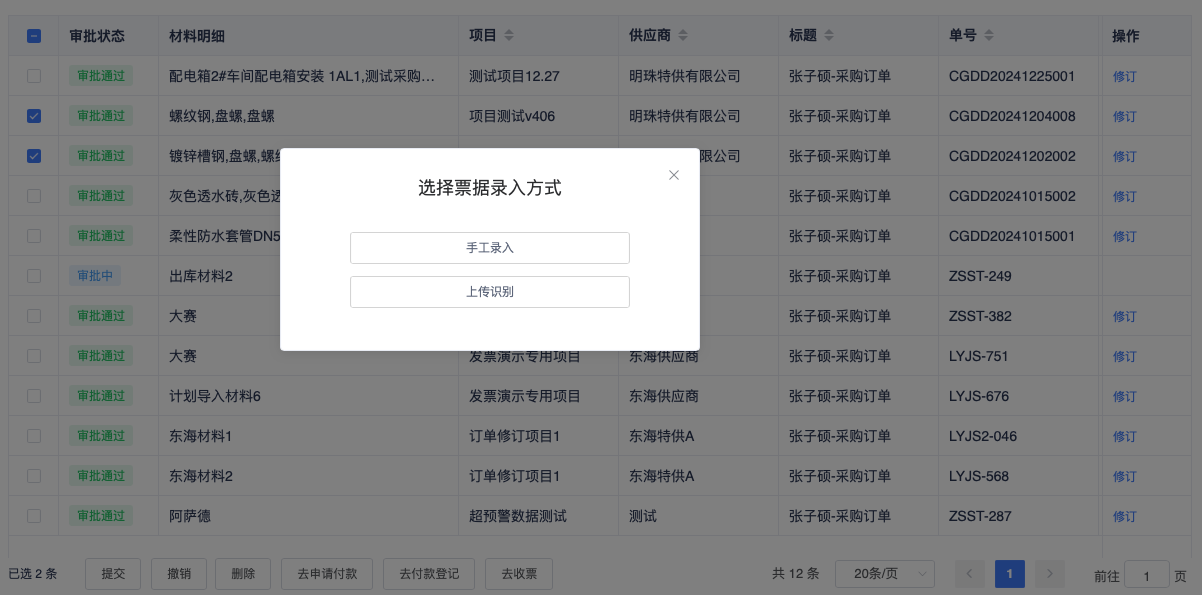1202x595 pixels.
Task: Select 东海供应商 in row LYJS-676
Action: pos(664,396)
